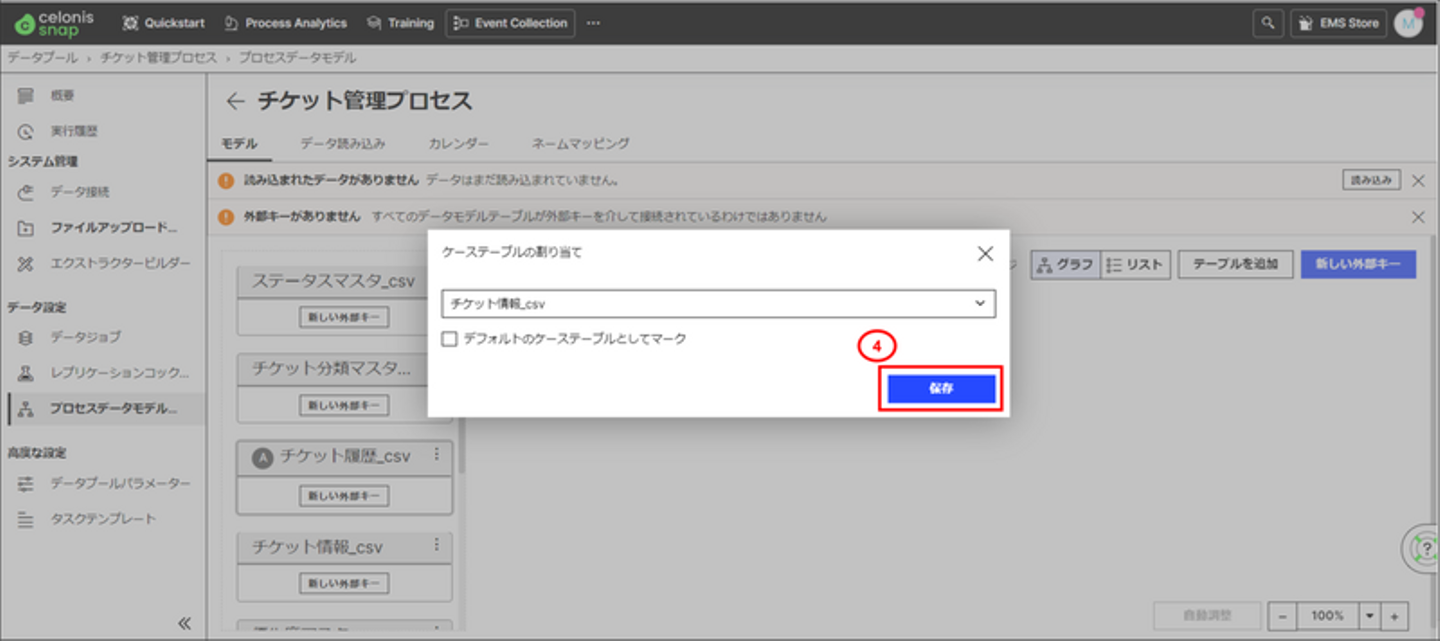The height and width of the screenshot is (641, 1440).
Task: Open the zoom level dropdown arrow
Action: [x=1369, y=615]
